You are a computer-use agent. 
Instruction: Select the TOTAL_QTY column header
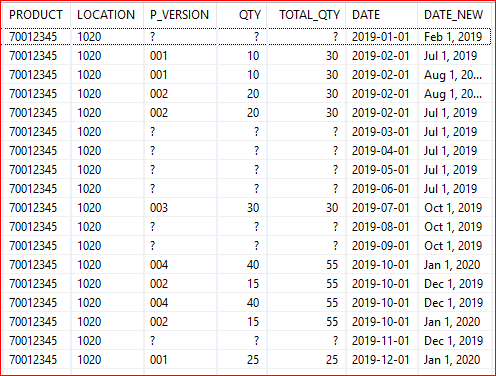coord(307,15)
